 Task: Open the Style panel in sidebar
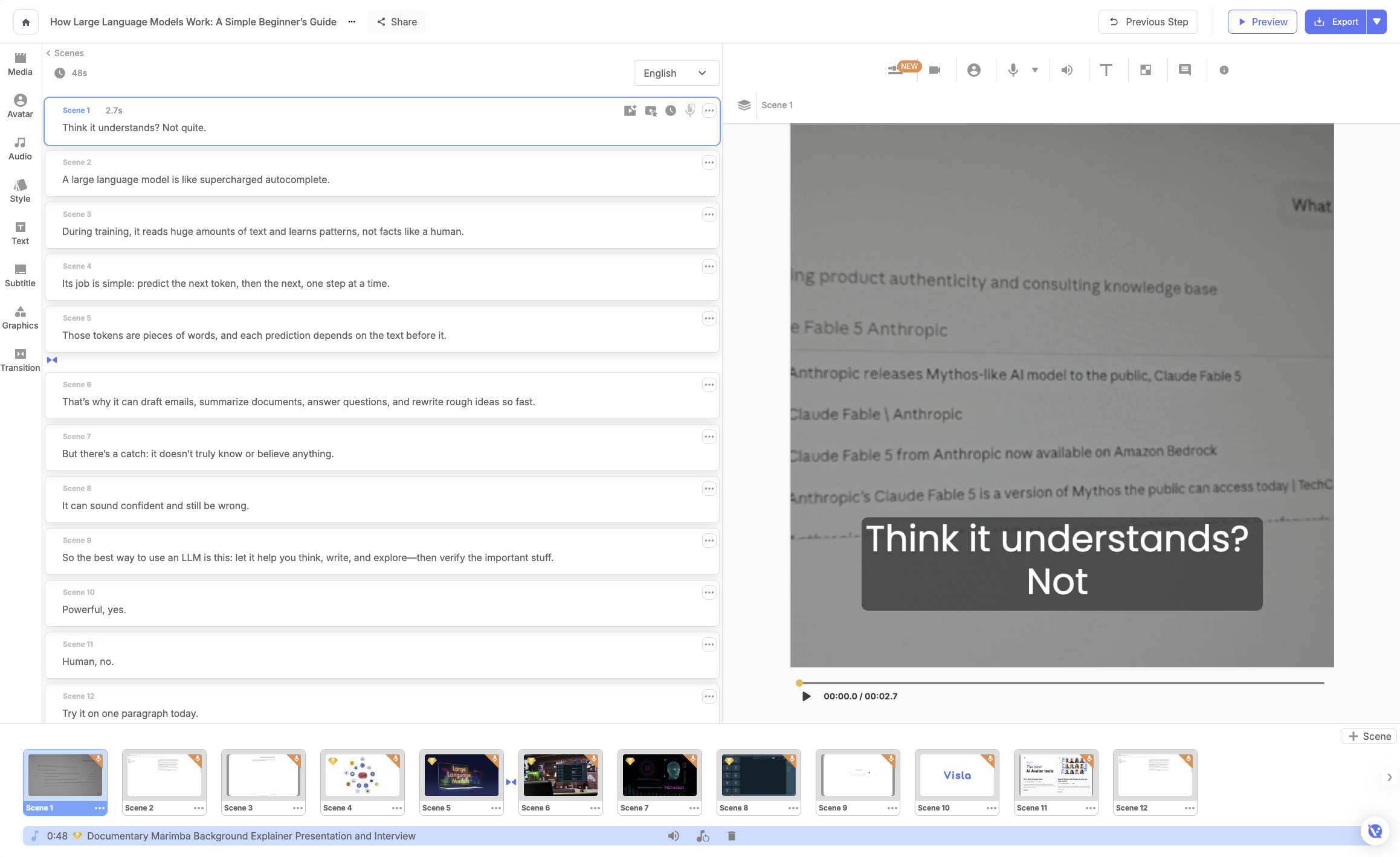(20, 191)
